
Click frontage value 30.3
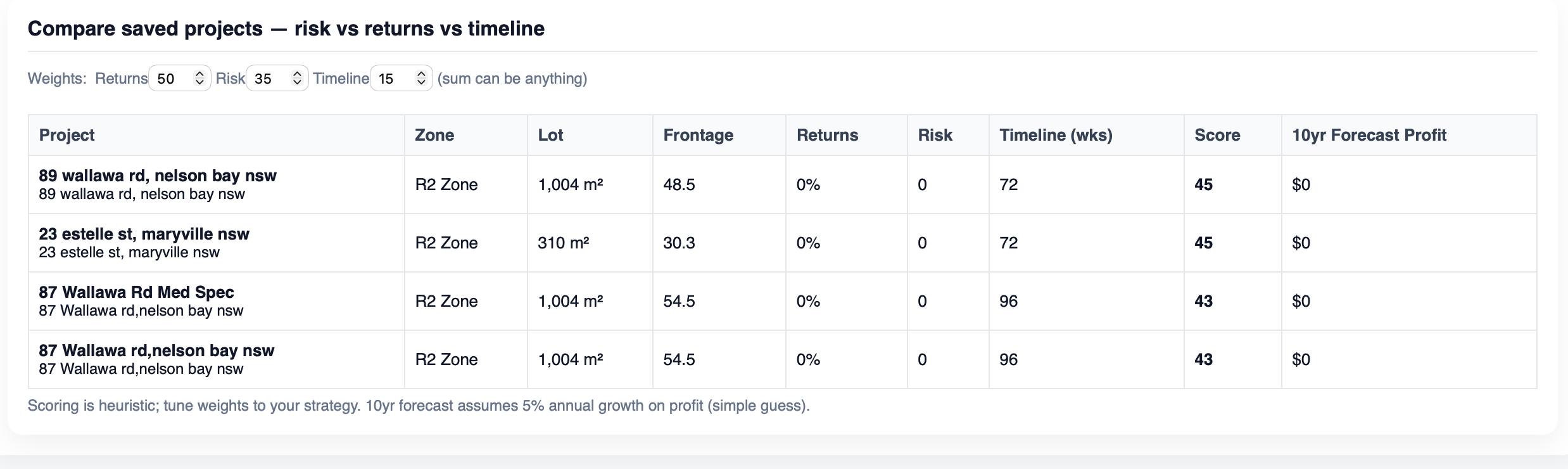[x=679, y=243]
